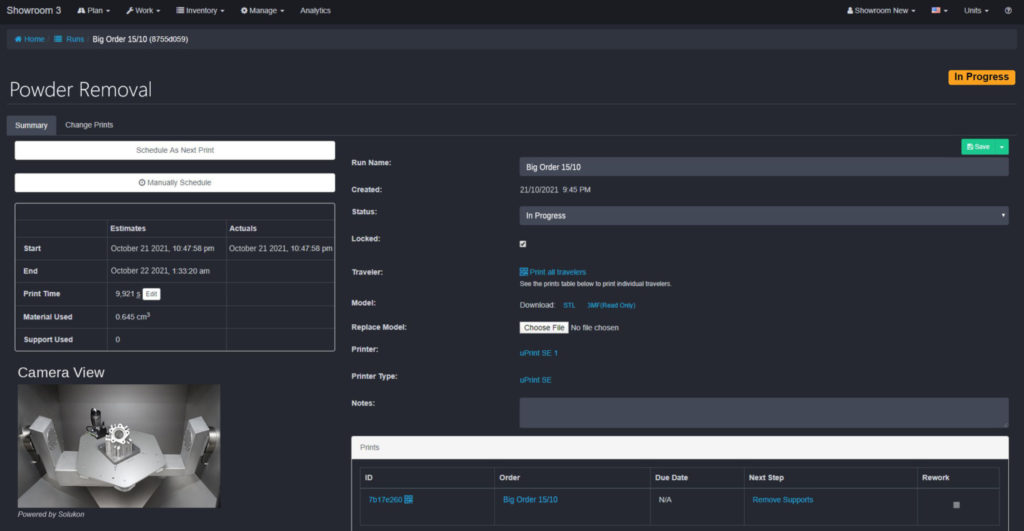The image size is (1024, 531).
Task: Click the QR icon next to Print all travelers
Action: (x=523, y=272)
